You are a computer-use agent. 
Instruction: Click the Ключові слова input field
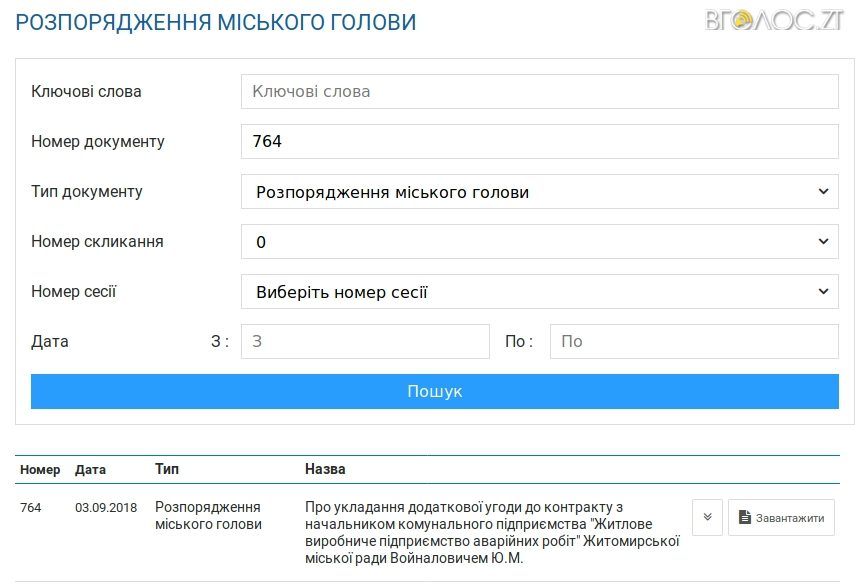pos(539,92)
